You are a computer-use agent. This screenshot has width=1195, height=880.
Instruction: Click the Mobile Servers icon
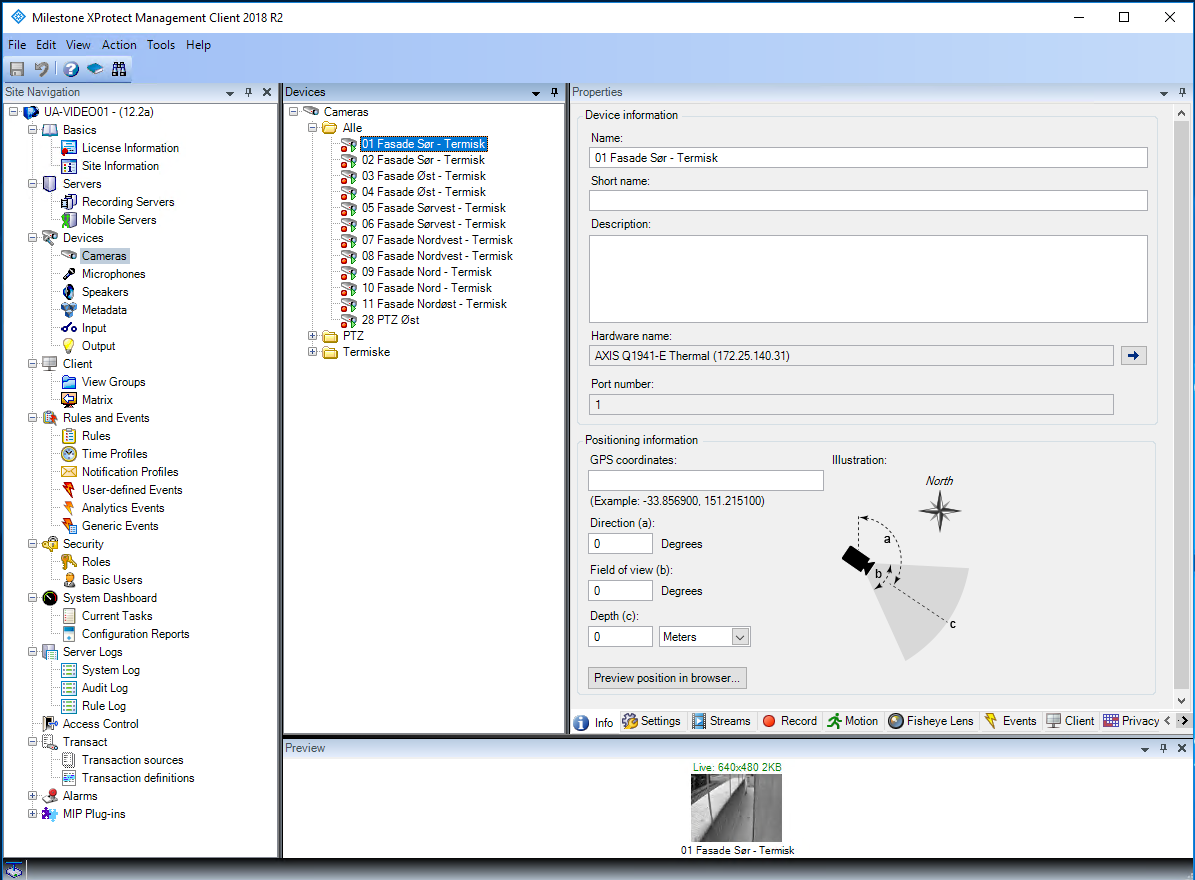coord(69,220)
